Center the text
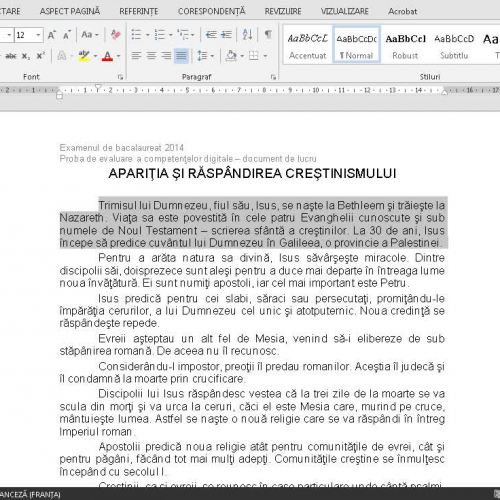Screen dimensions: 500x500 (x=151, y=56)
